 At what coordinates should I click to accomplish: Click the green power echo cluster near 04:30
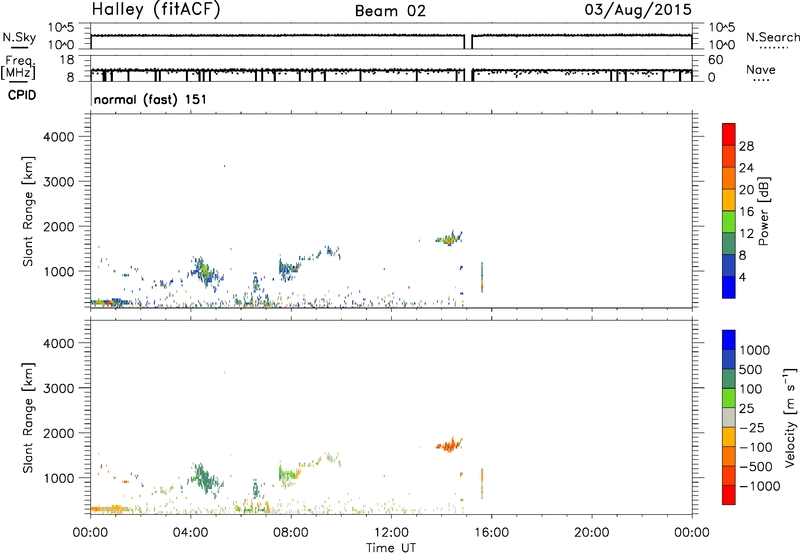[204, 271]
